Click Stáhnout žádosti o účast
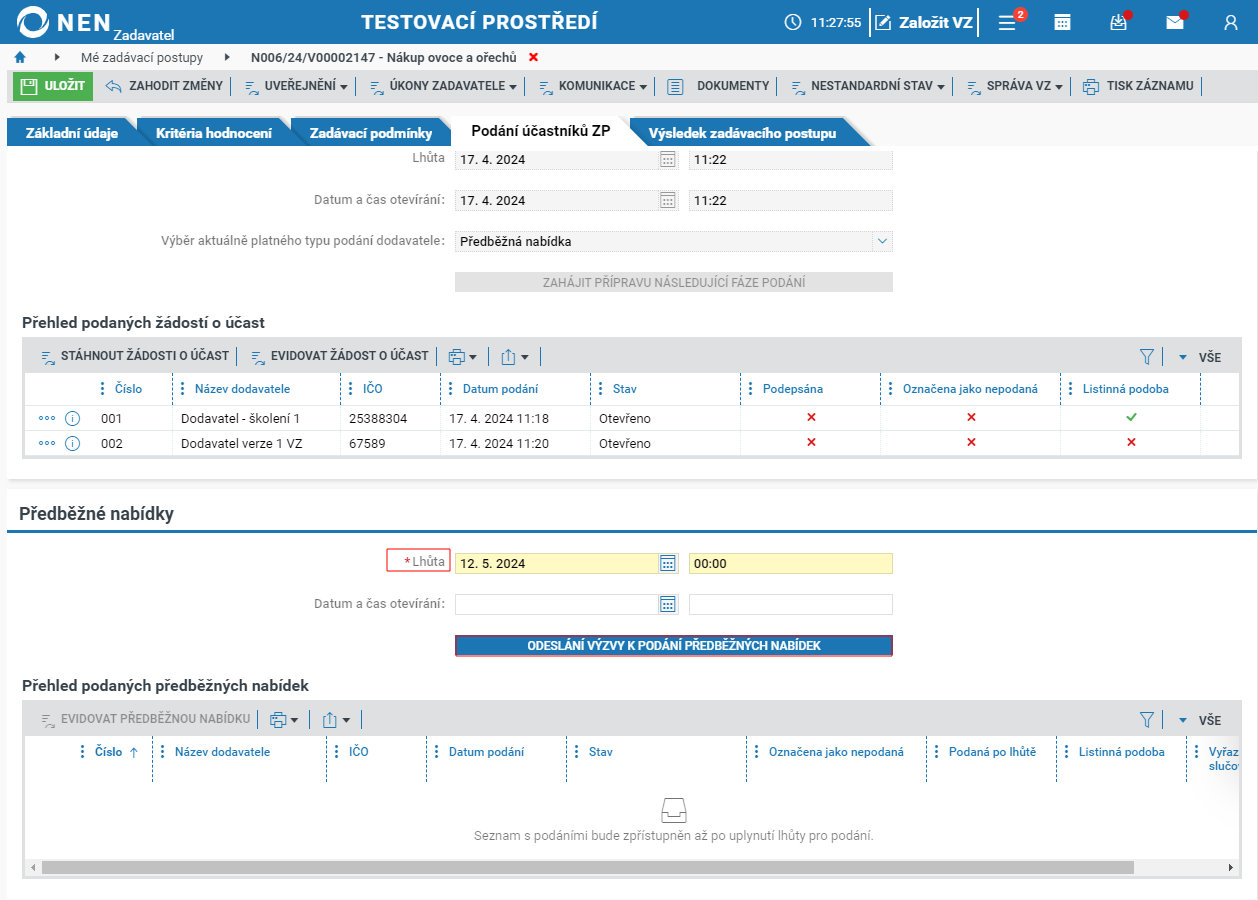This screenshot has height=900, width=1258. click(x=135, y=356)
